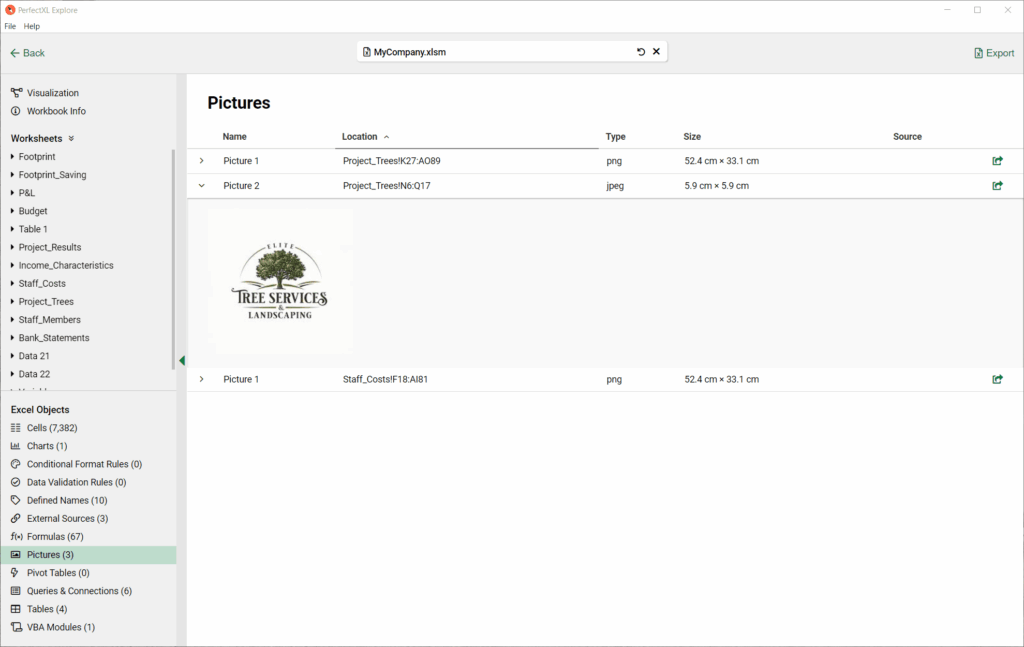Export the workbook analysis
This screenshot has height=647, width=1024.
(994, 53)
